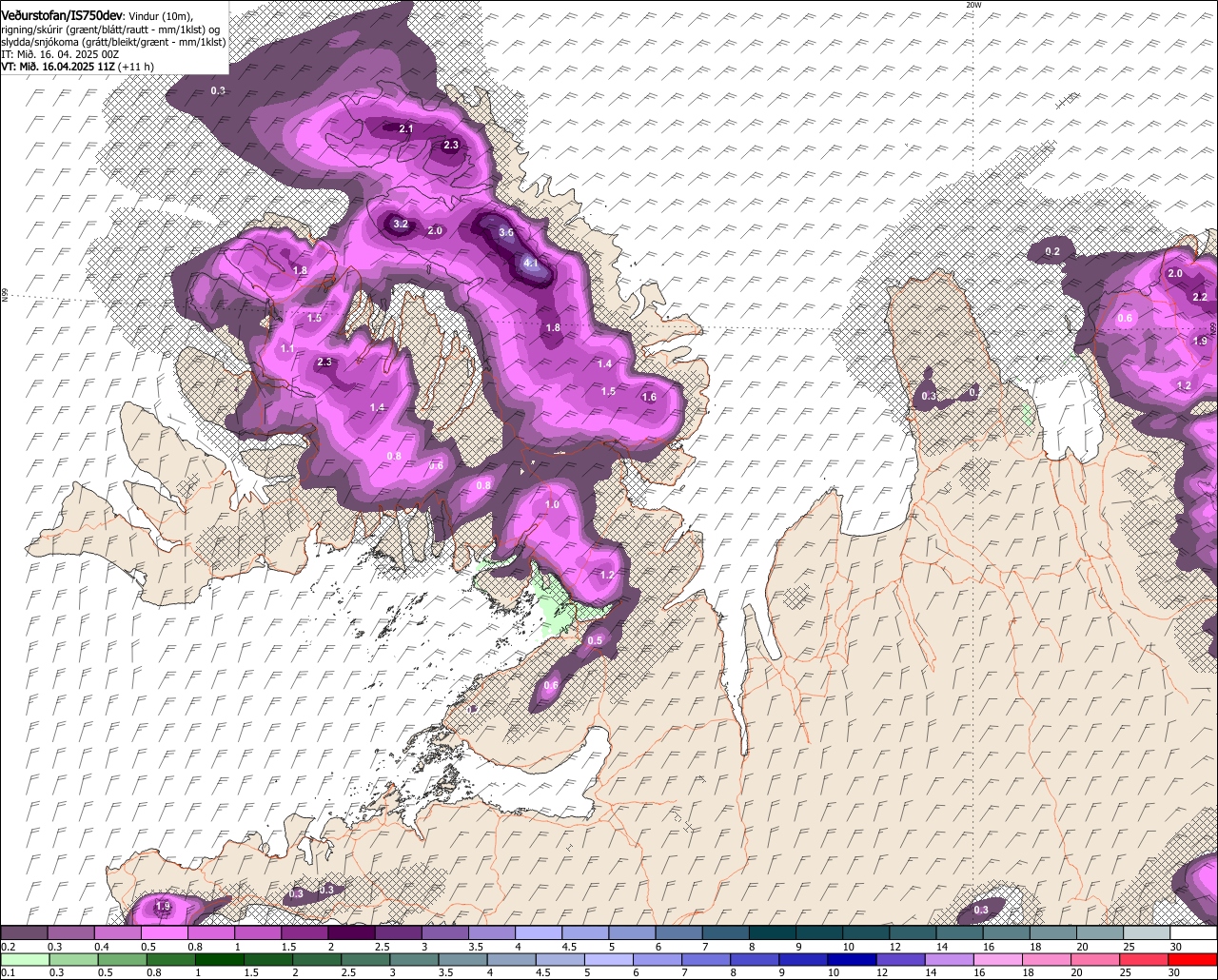Select the darkest green 1 rain legend swatch

pyautogui.click(x=220, y=960)
